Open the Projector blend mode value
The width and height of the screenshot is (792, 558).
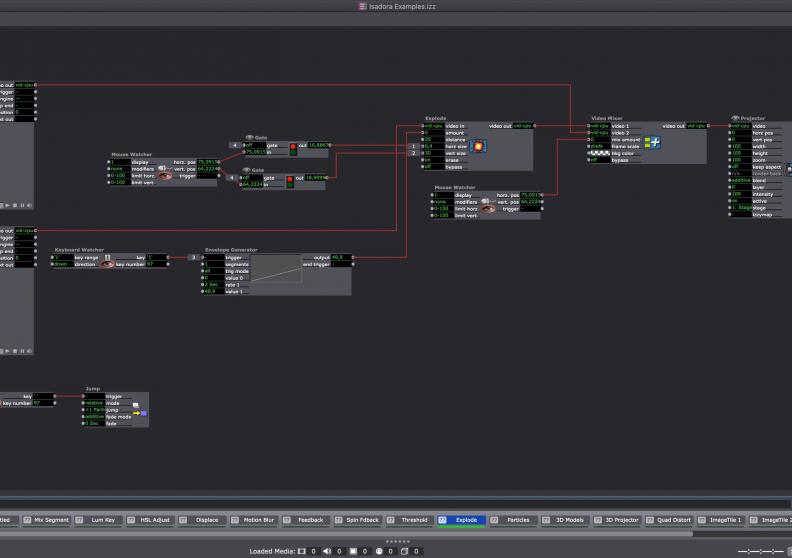pyautogui.click(x=741, y=180)
